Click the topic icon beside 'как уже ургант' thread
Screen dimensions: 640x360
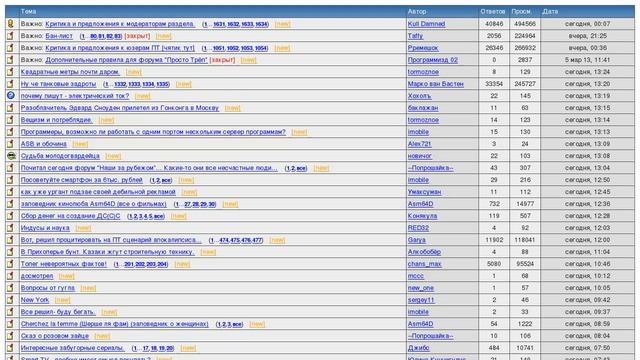click(11, 192)
